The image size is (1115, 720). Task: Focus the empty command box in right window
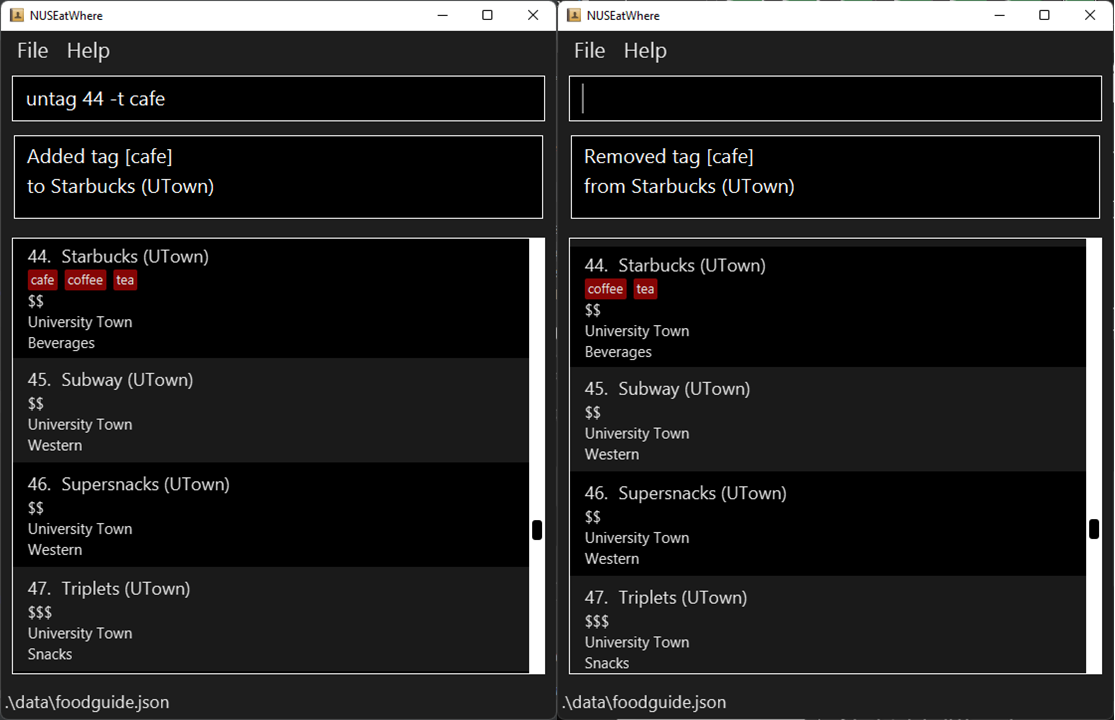tap(836, 99)
